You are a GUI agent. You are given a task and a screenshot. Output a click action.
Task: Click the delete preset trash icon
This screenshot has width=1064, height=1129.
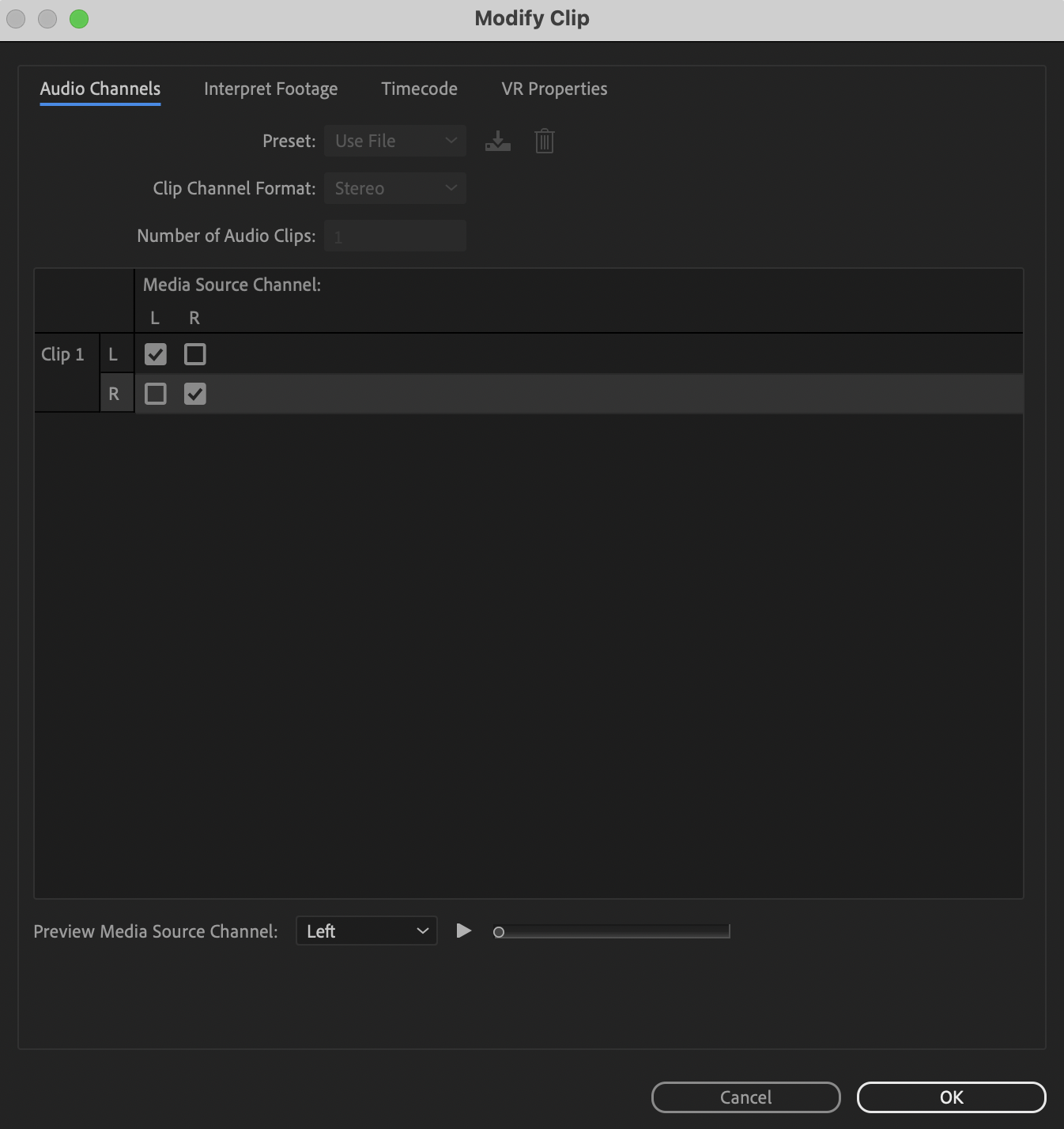coord(544,141)
